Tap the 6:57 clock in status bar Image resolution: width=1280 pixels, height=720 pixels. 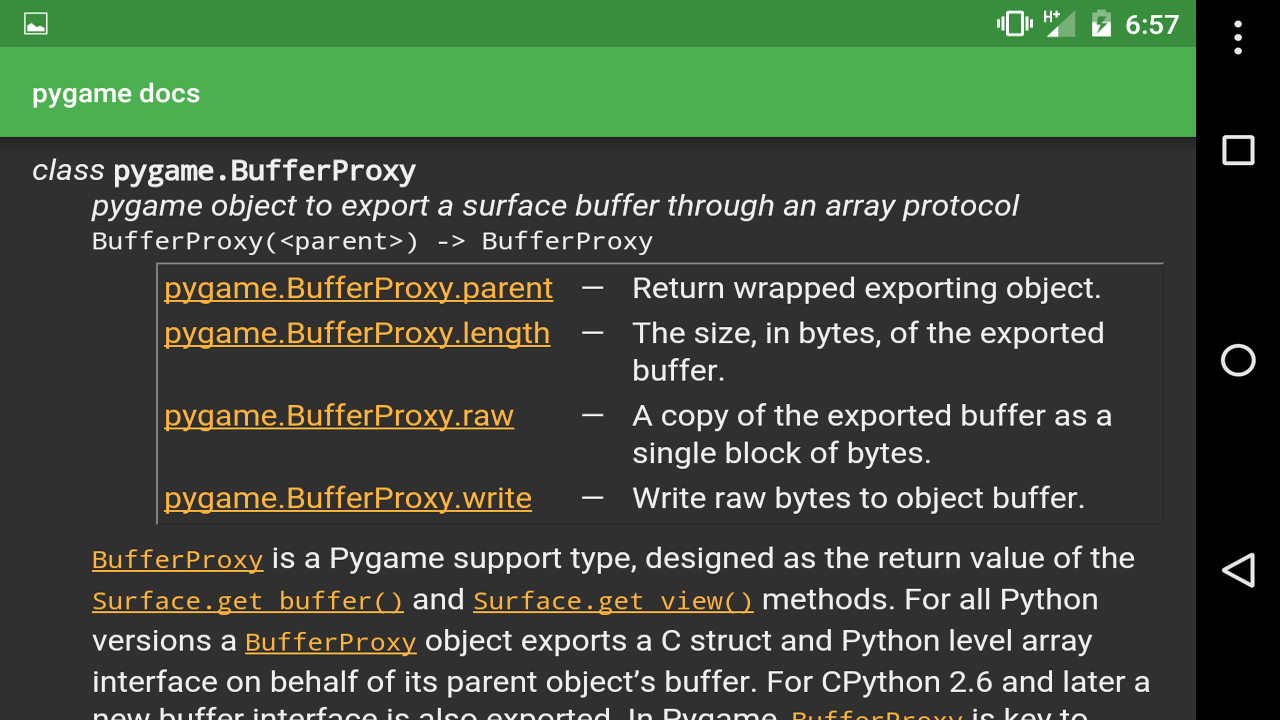(1152, 24)
